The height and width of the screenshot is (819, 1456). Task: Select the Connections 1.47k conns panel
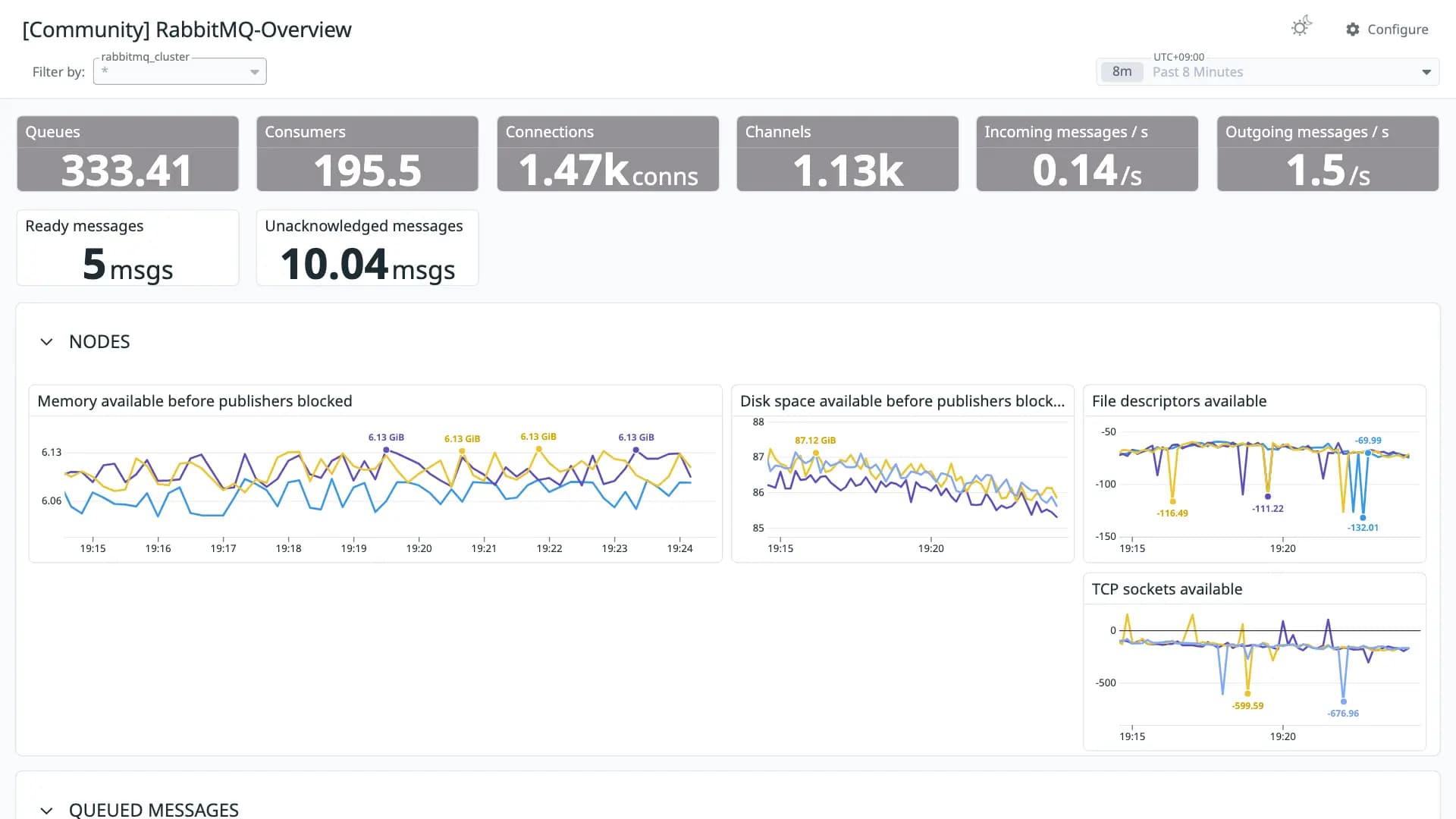(607, 153)
